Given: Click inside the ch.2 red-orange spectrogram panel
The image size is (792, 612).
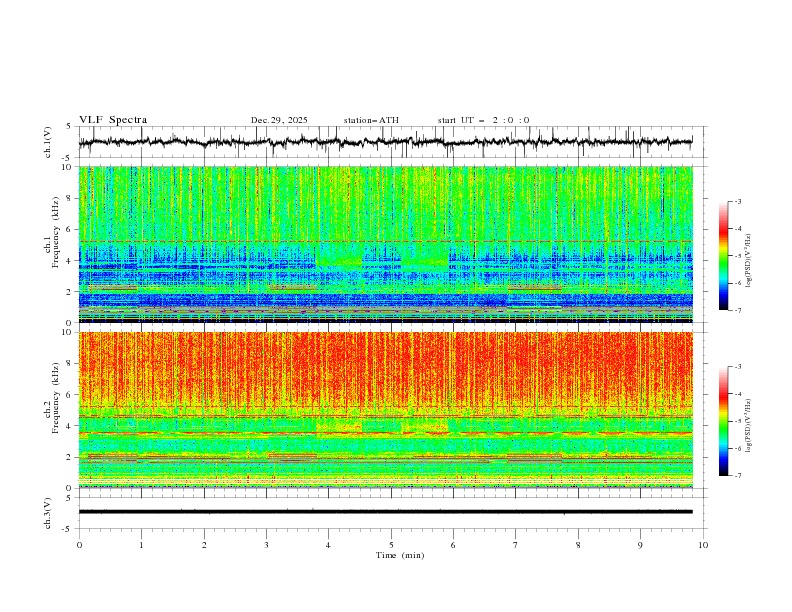Looking at the screenshot, I should (x=386, y=410).
